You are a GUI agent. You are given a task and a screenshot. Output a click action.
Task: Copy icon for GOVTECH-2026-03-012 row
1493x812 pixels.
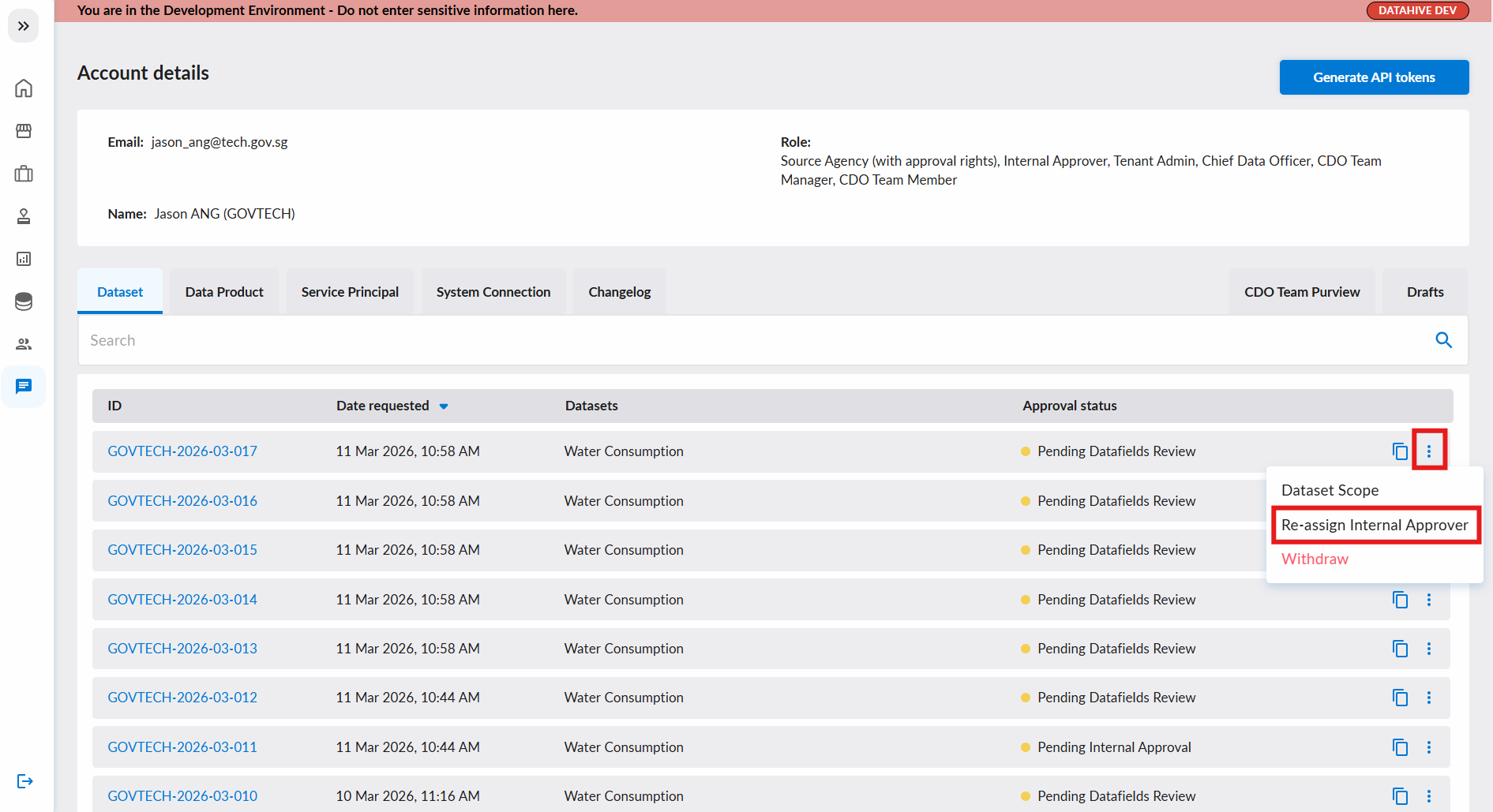(1400, 698)
